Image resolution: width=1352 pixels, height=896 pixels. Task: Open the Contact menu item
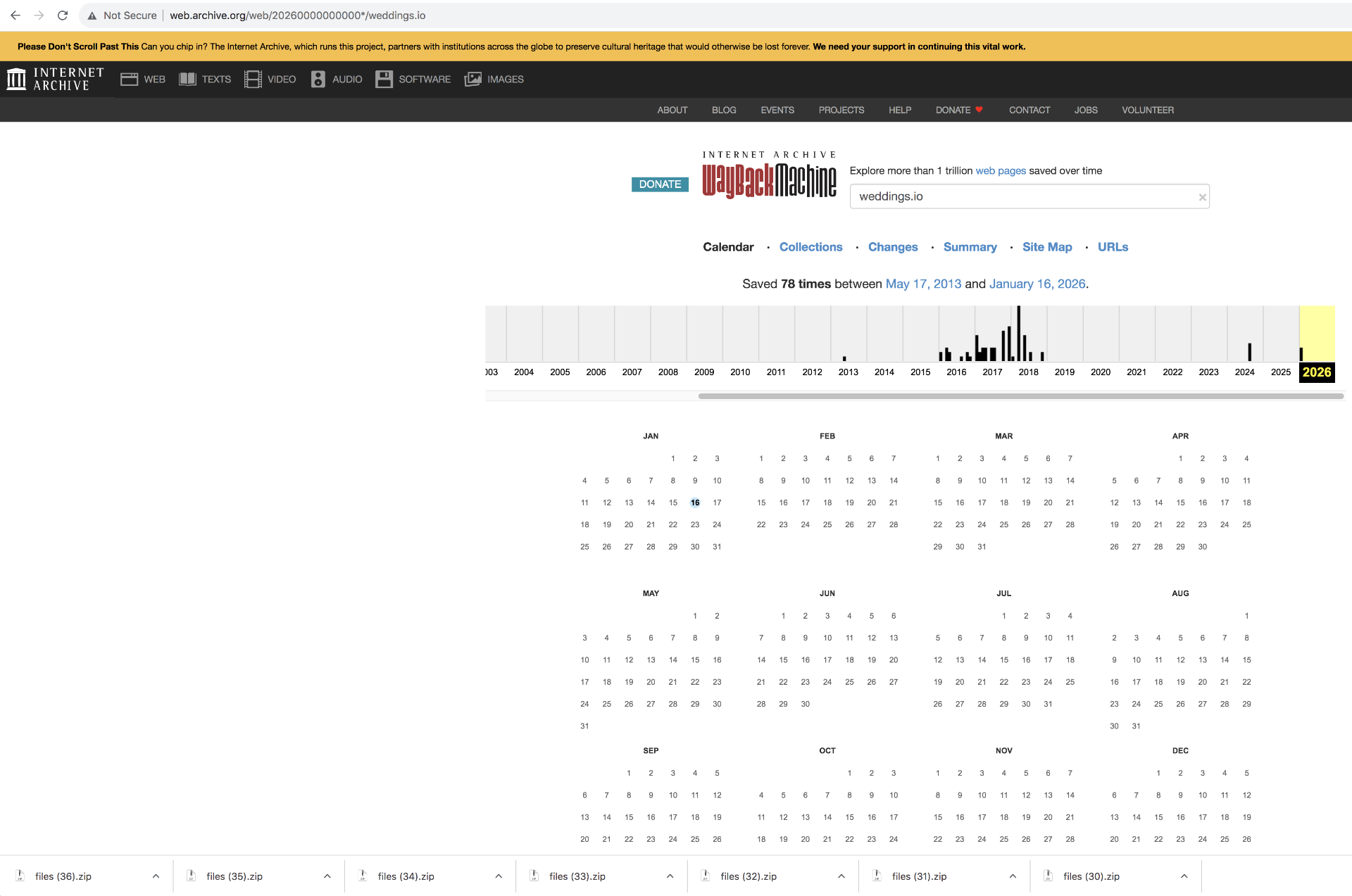pyautogui.click(x=1029, y=110)
